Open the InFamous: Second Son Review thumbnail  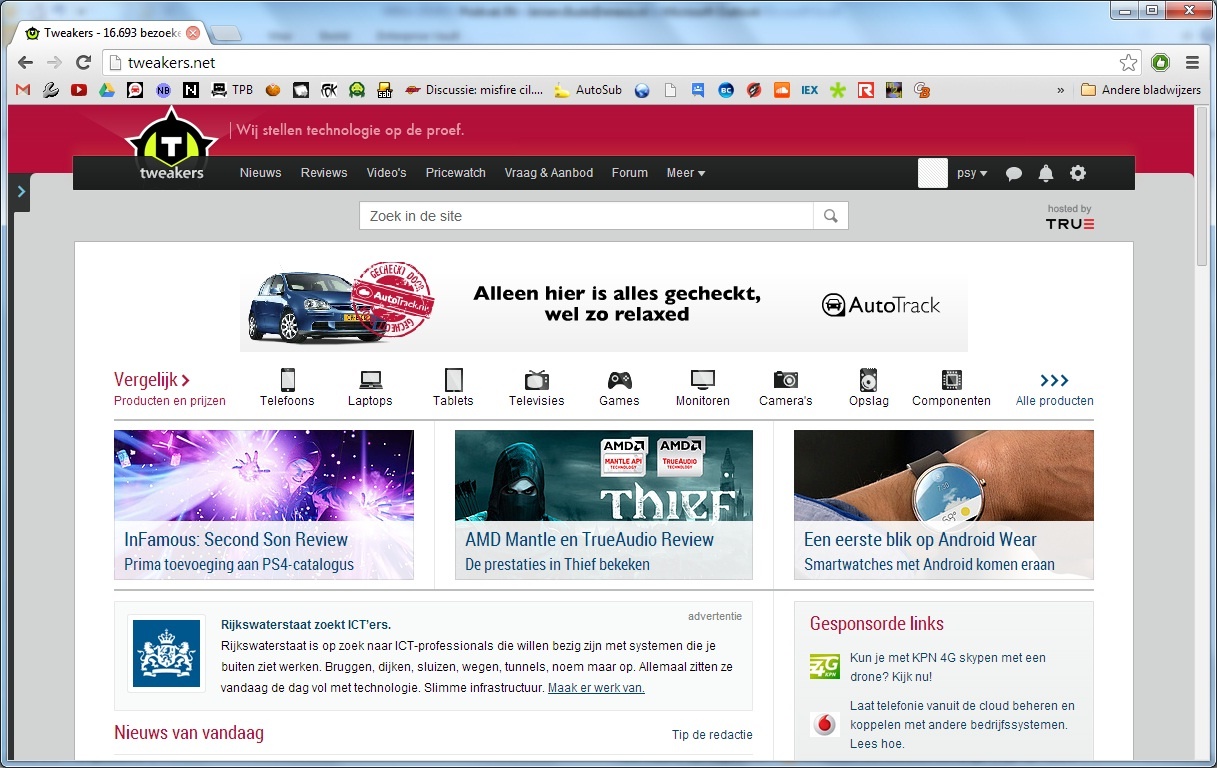point(264,504)
